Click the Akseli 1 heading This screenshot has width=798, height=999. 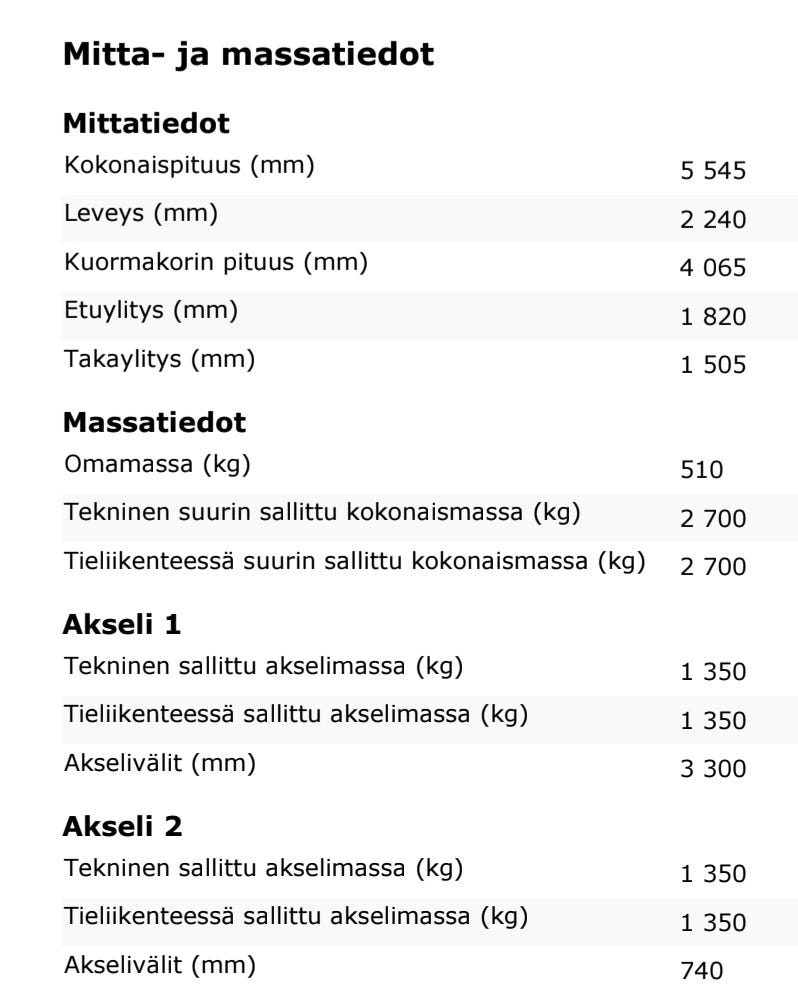(122, 624)
